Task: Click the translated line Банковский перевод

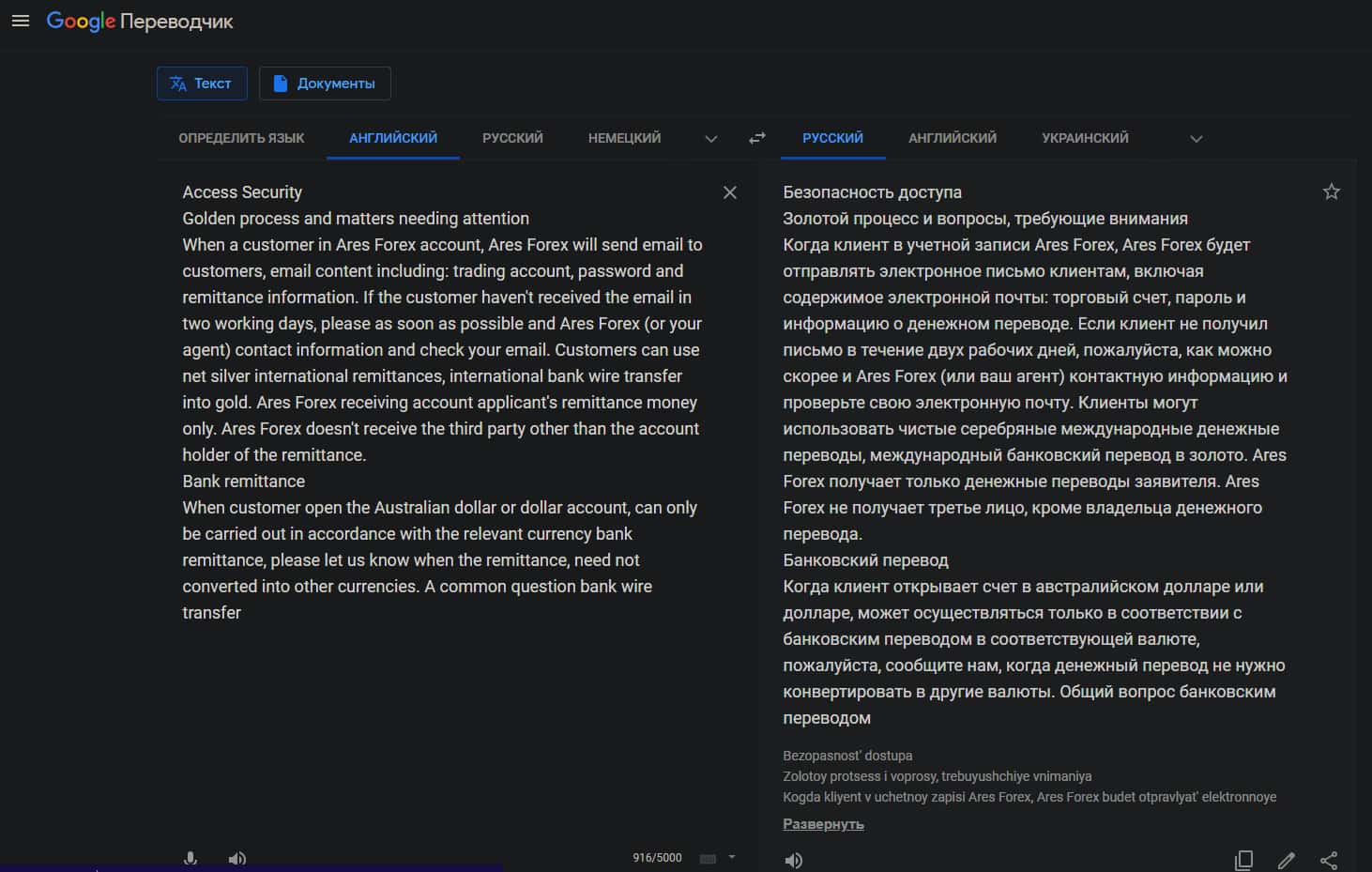Action: [x=865, y=559]
